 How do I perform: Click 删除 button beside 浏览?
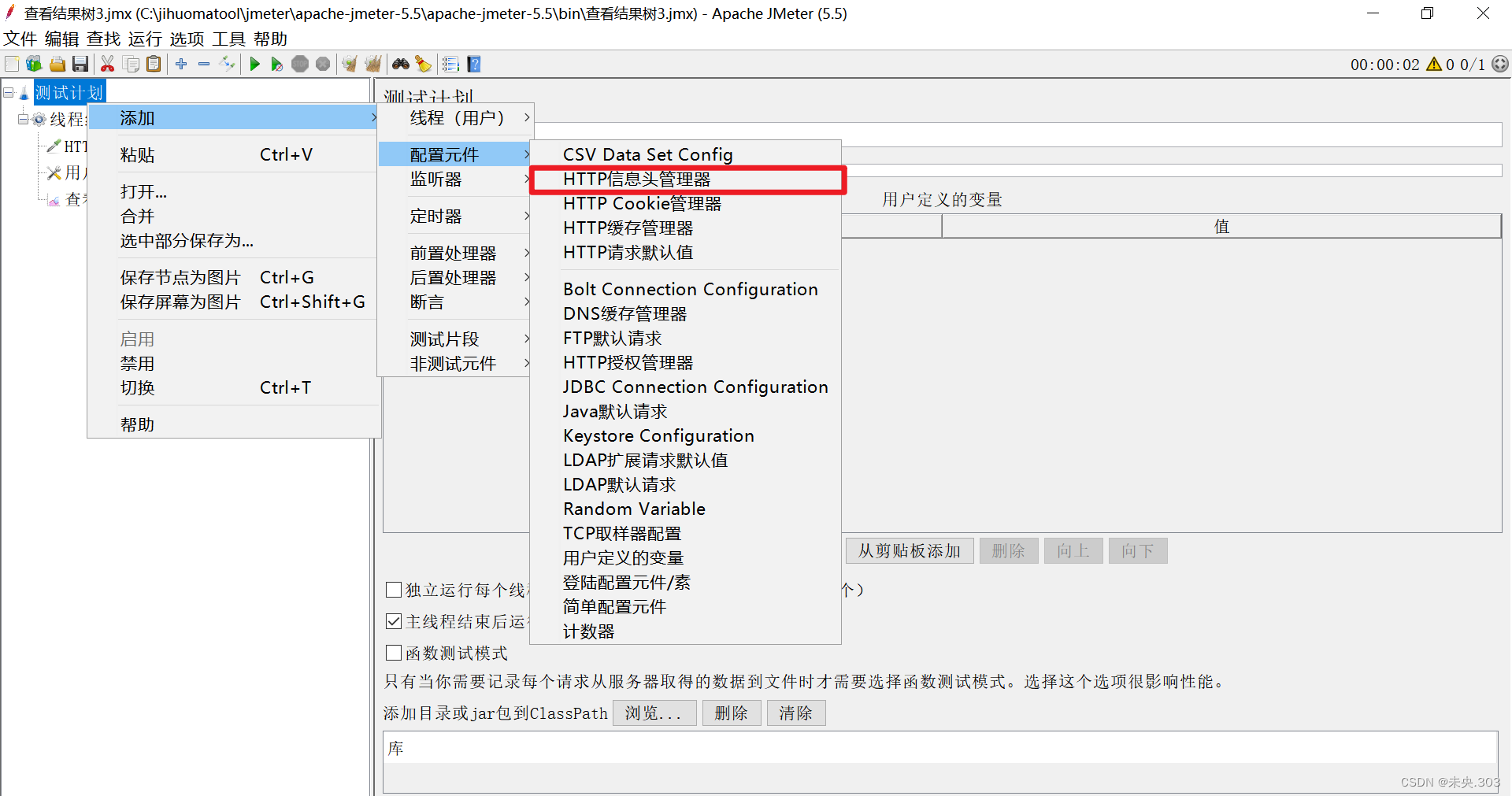pos(732,713)
